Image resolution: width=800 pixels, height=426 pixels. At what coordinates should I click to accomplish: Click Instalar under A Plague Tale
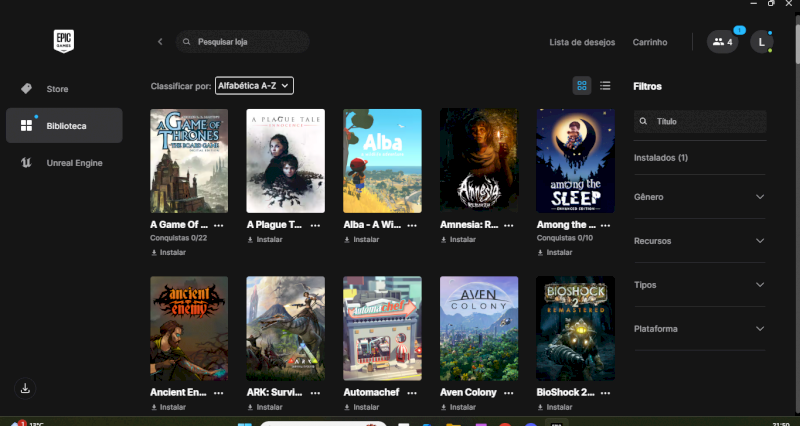(x=265, y=239)
